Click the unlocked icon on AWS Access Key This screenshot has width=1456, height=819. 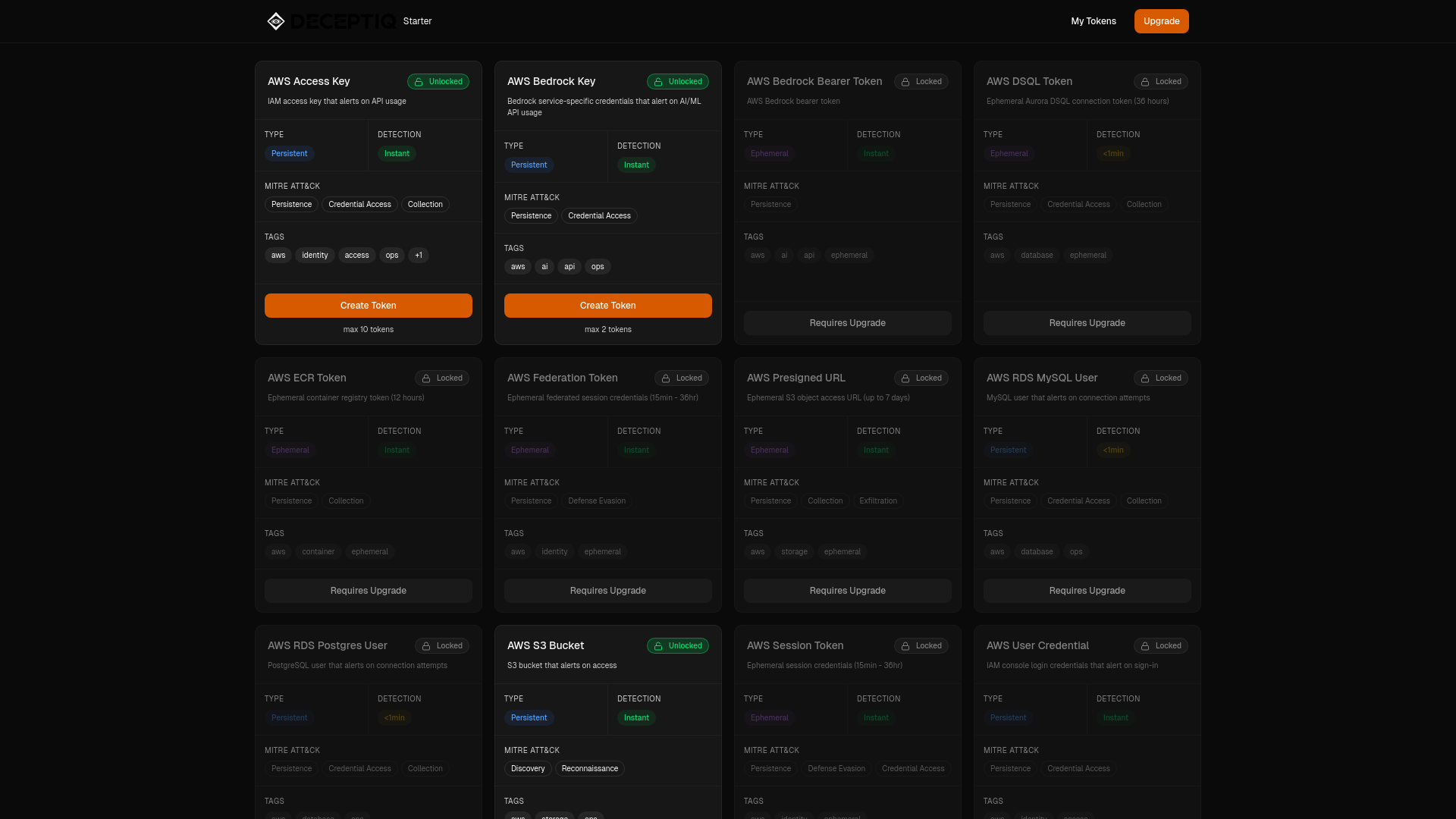419,82
